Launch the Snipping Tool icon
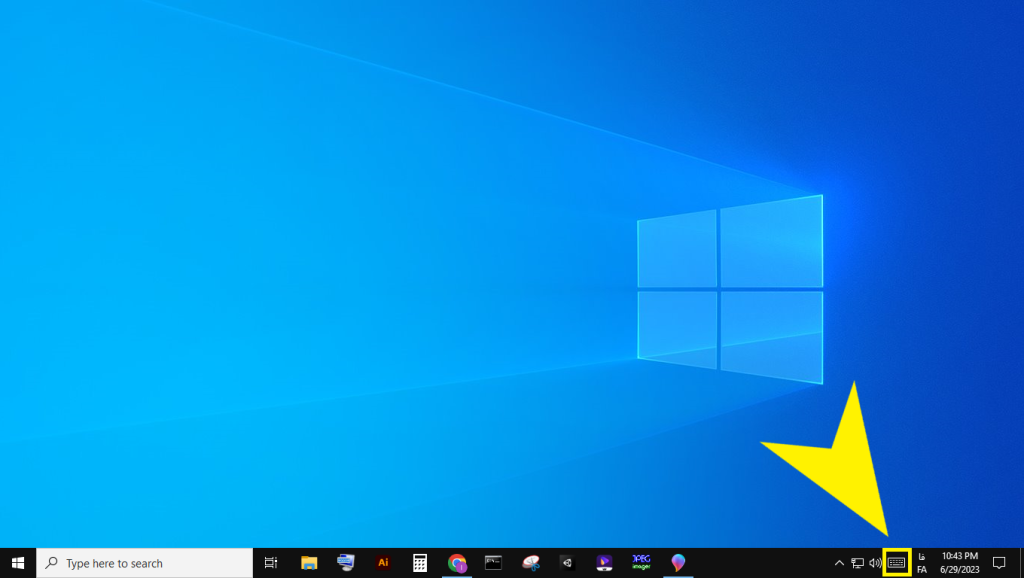Screen dimensions: 1024x578 (531, 563)
